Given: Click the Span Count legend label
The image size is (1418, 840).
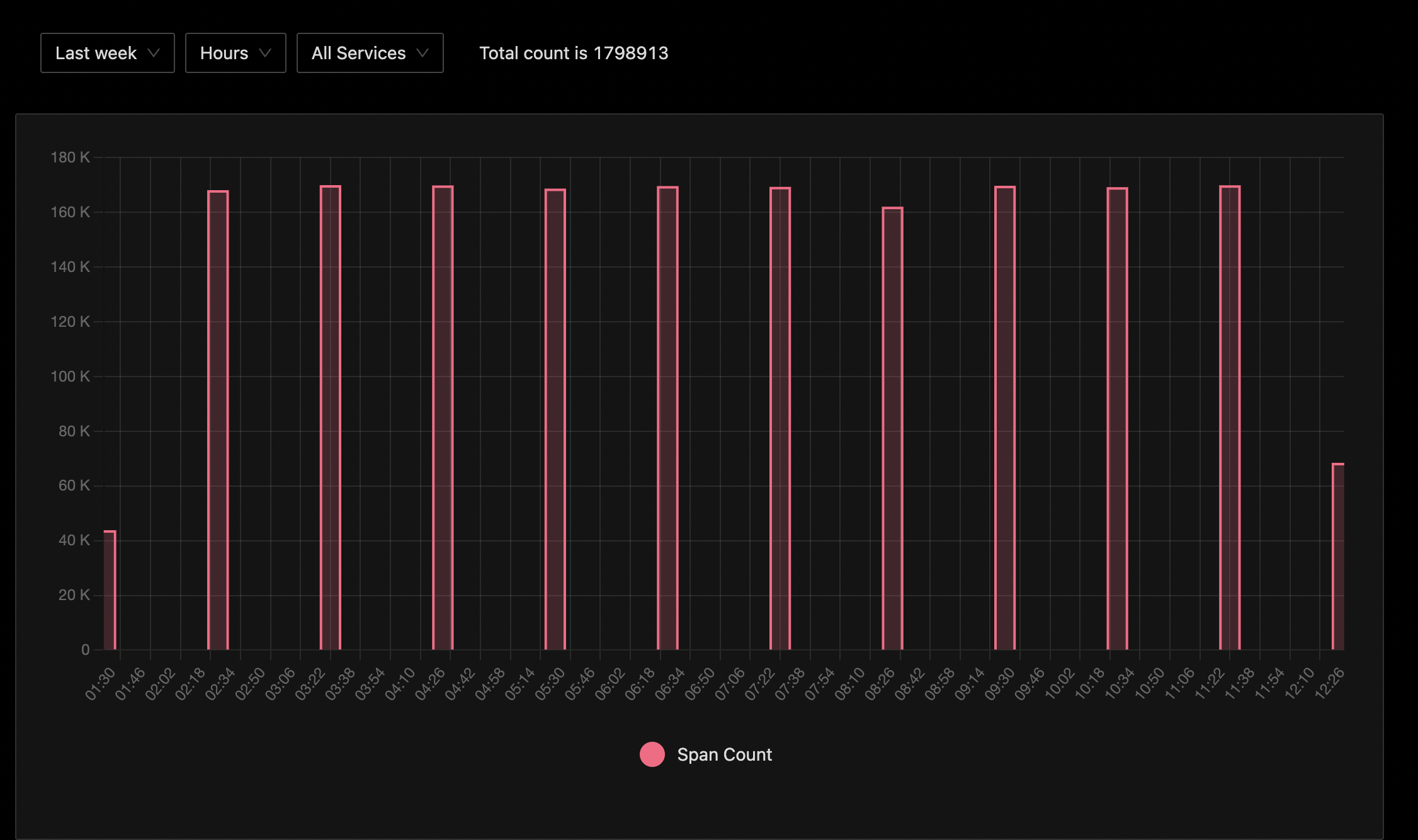Looking at the screenshot, I should click(x=724, y=754).
